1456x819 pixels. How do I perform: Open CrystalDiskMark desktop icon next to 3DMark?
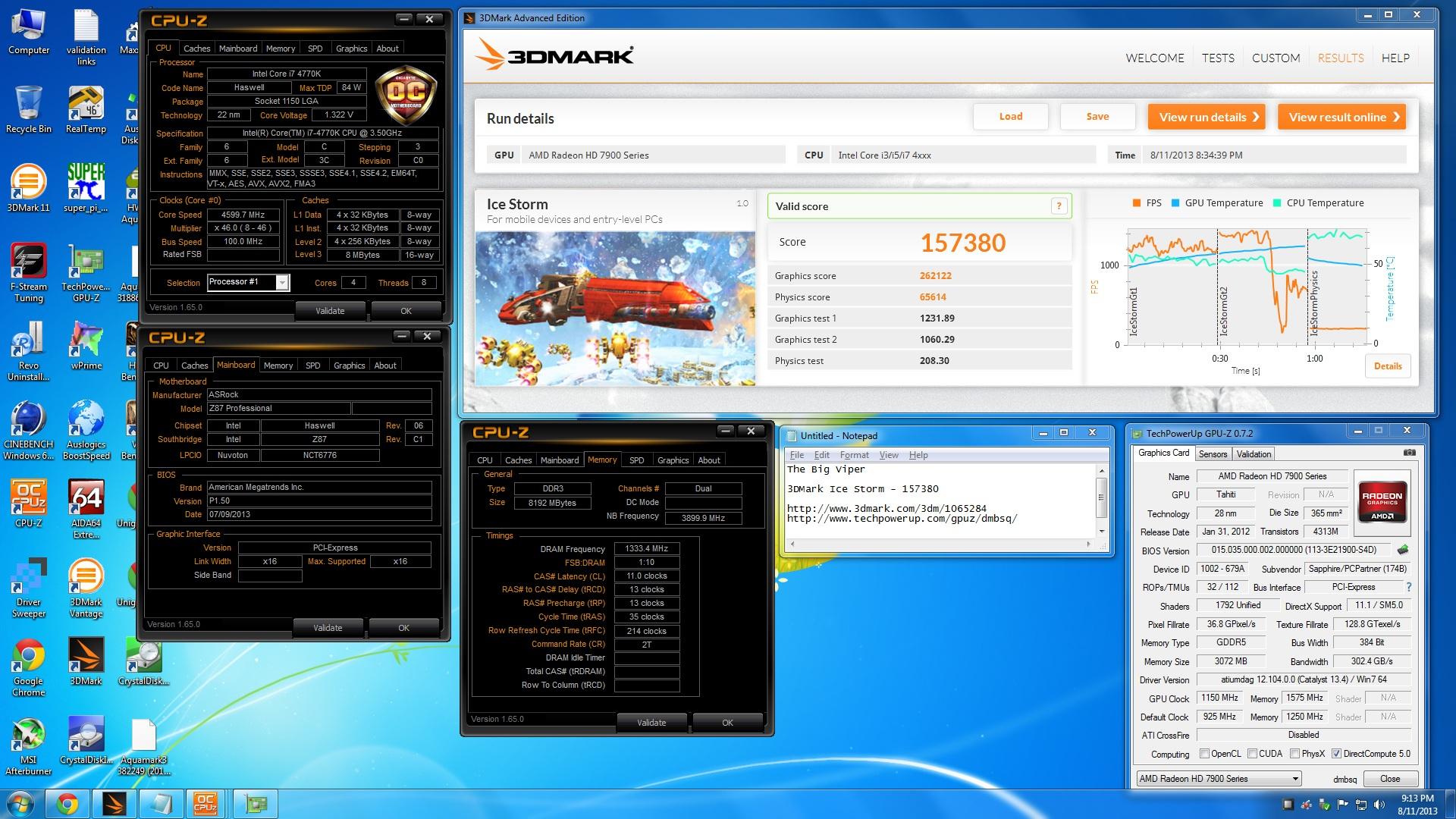(143, 661)
